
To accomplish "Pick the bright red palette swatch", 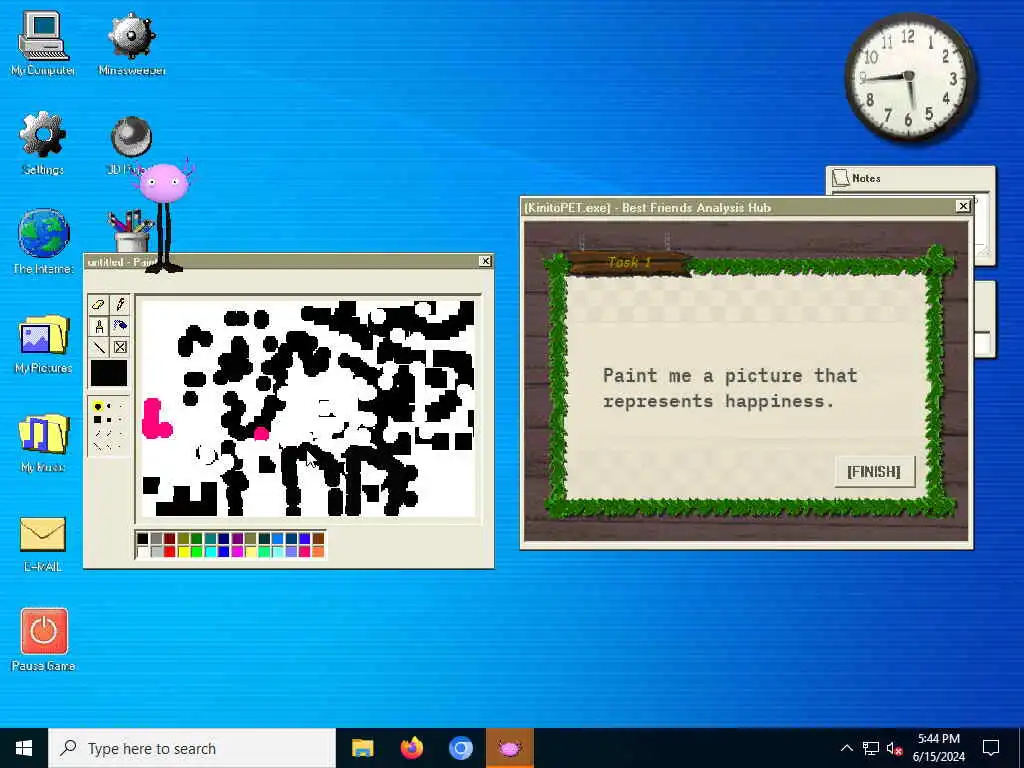I will (x=170, y=552).
